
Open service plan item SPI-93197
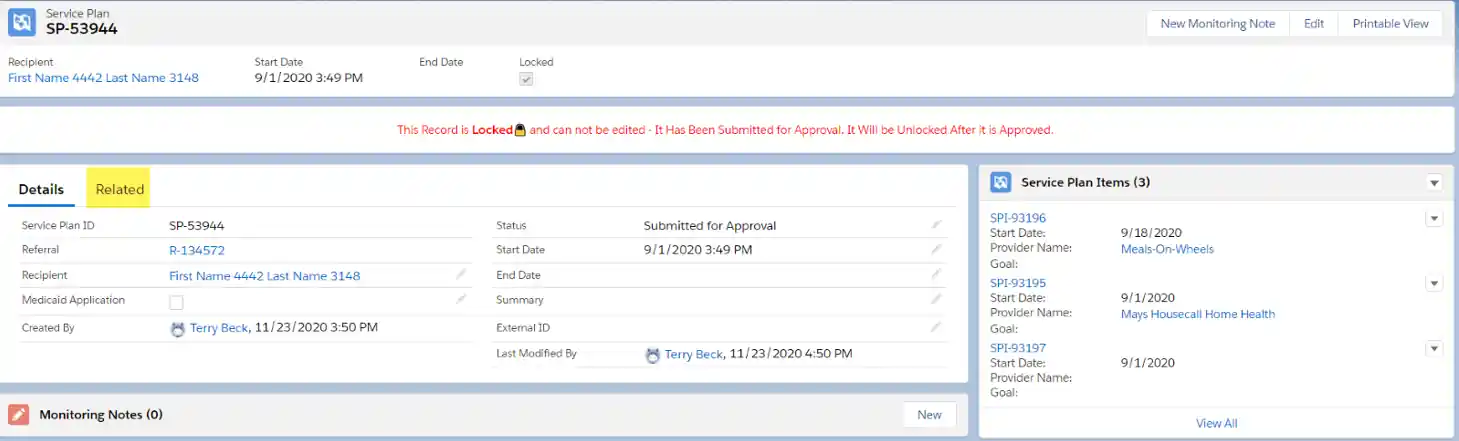coord(1018,348)
